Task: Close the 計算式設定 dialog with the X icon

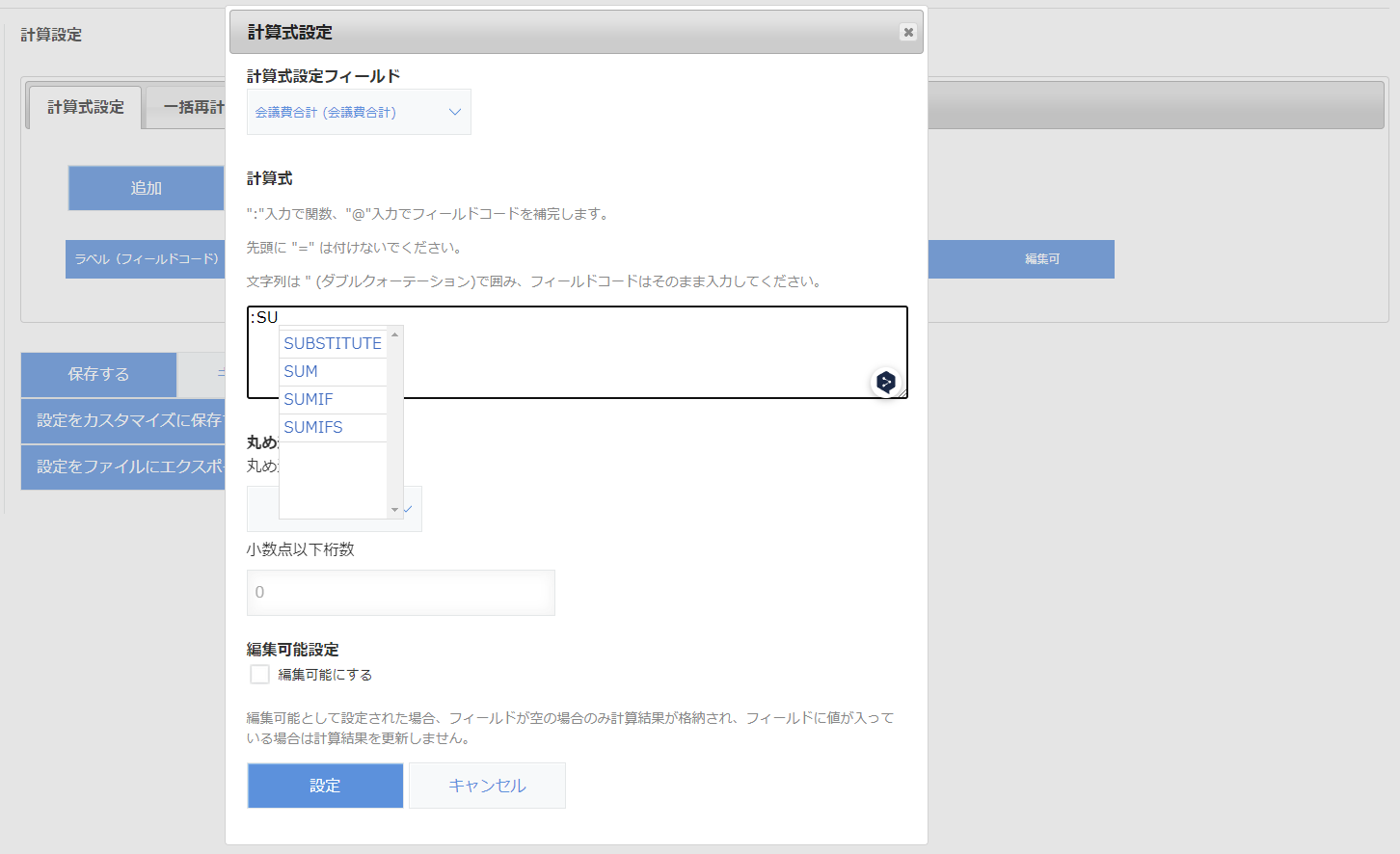Action: pos(907,31)
